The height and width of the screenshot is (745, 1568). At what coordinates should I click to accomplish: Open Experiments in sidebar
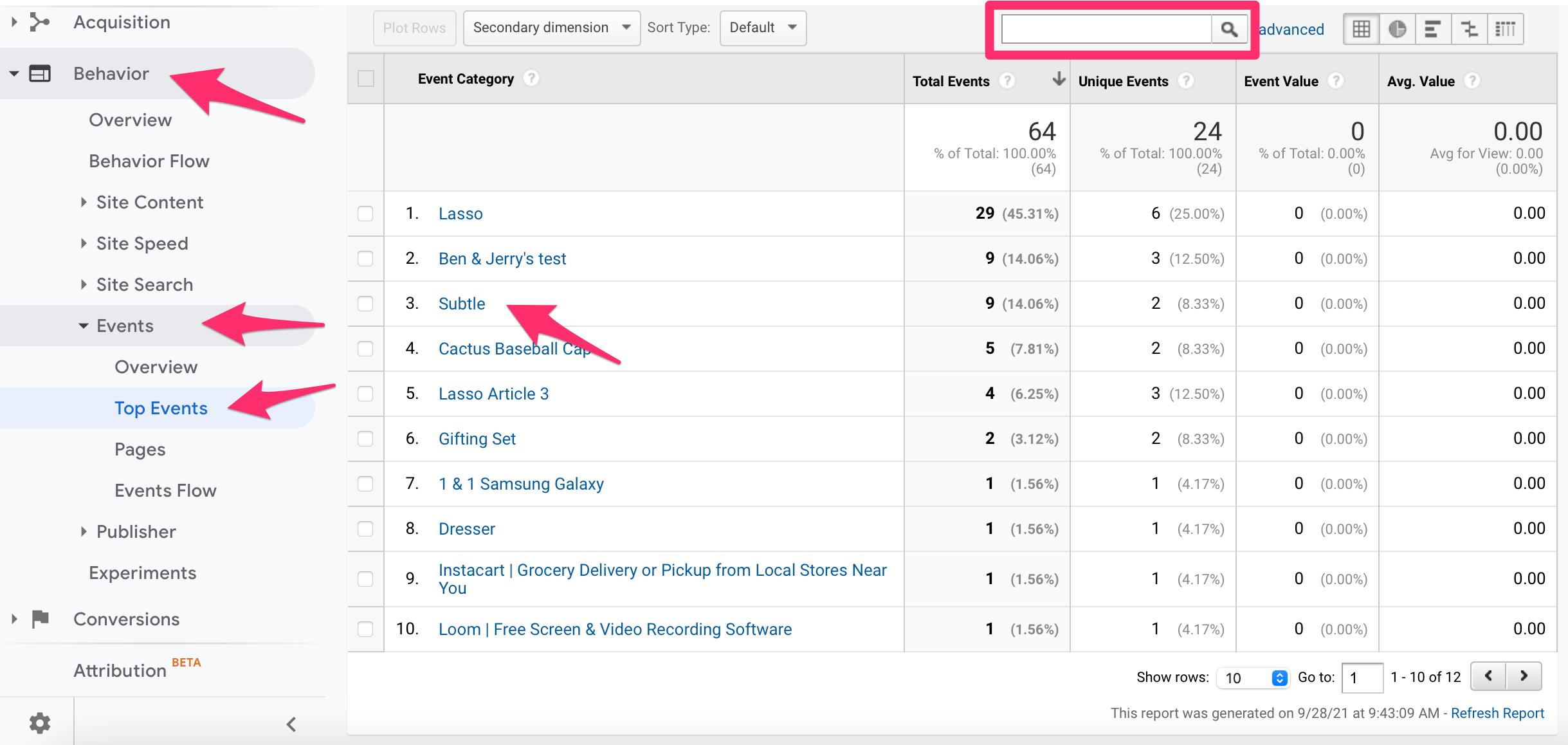point(143,573)
